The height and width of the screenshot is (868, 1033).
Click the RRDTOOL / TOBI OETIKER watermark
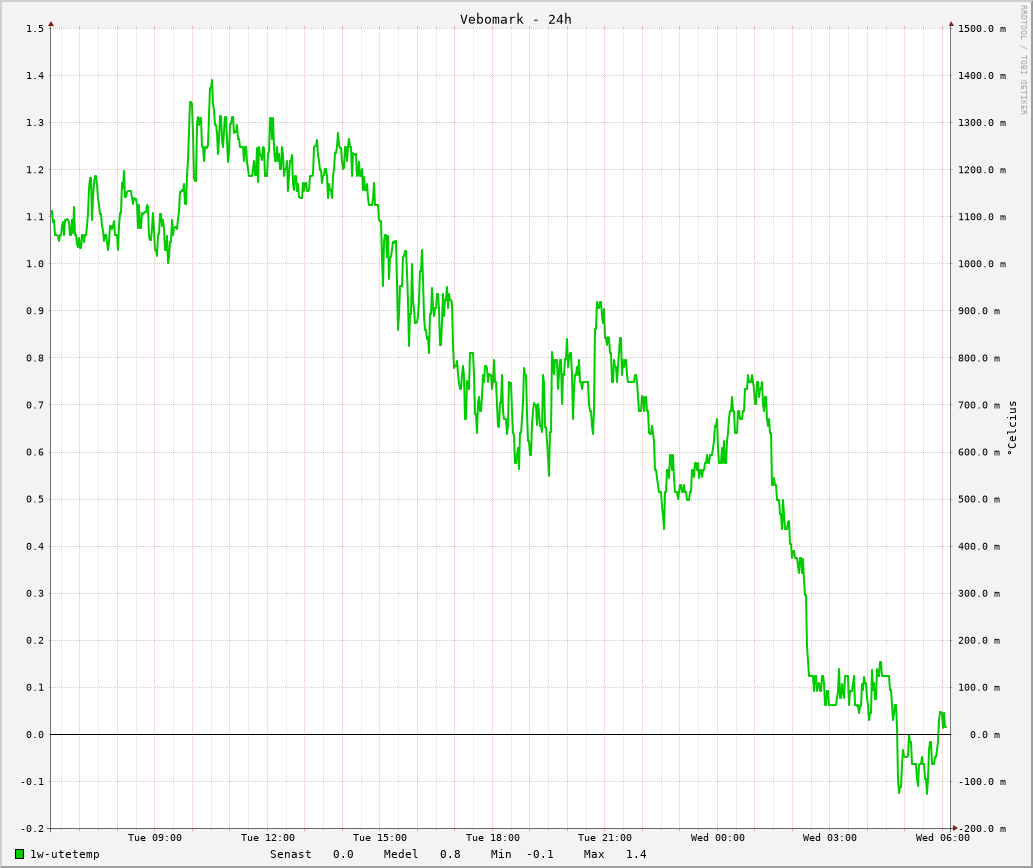[x=1023, y=60]
